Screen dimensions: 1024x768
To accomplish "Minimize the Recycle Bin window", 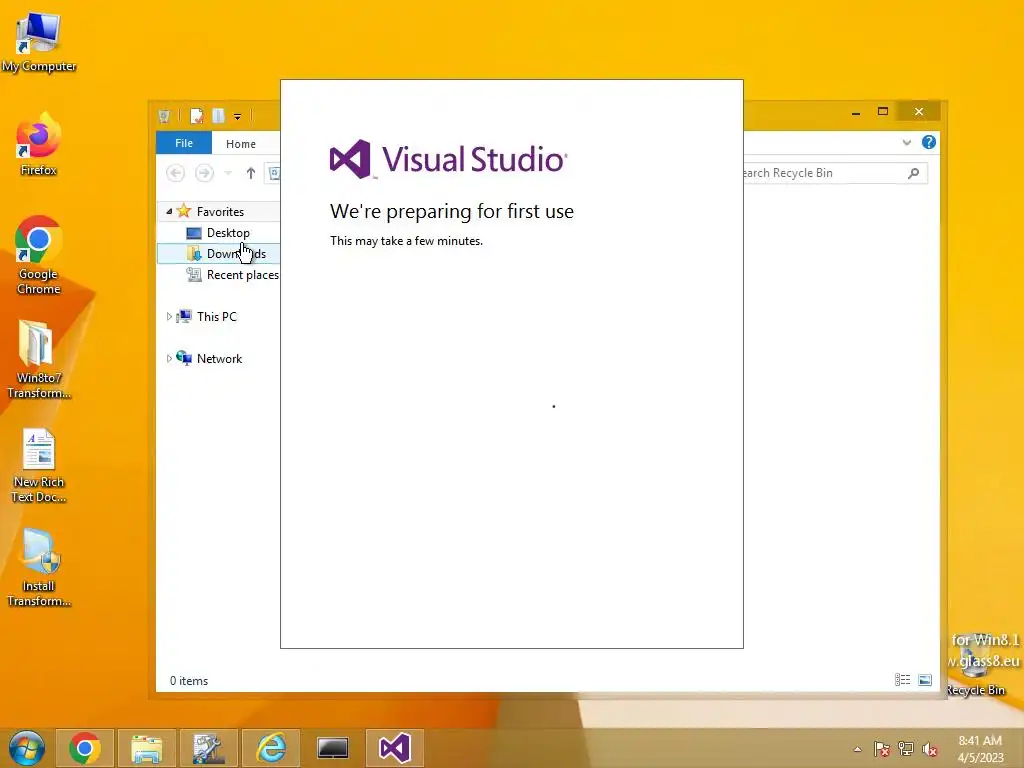I will [856, 112].
